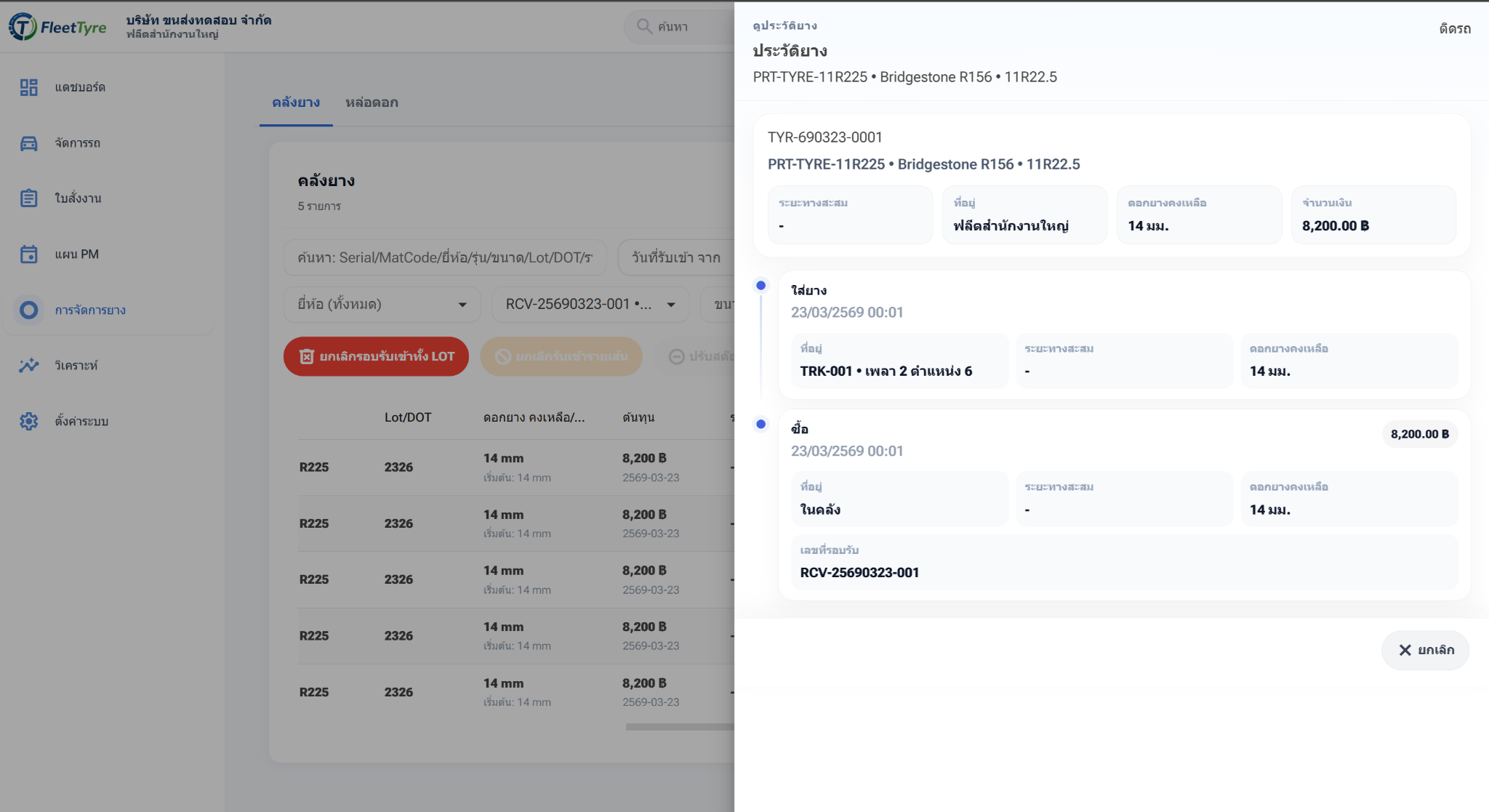Open the RCV-25690323-001 lot dropdown

point(590,305)
